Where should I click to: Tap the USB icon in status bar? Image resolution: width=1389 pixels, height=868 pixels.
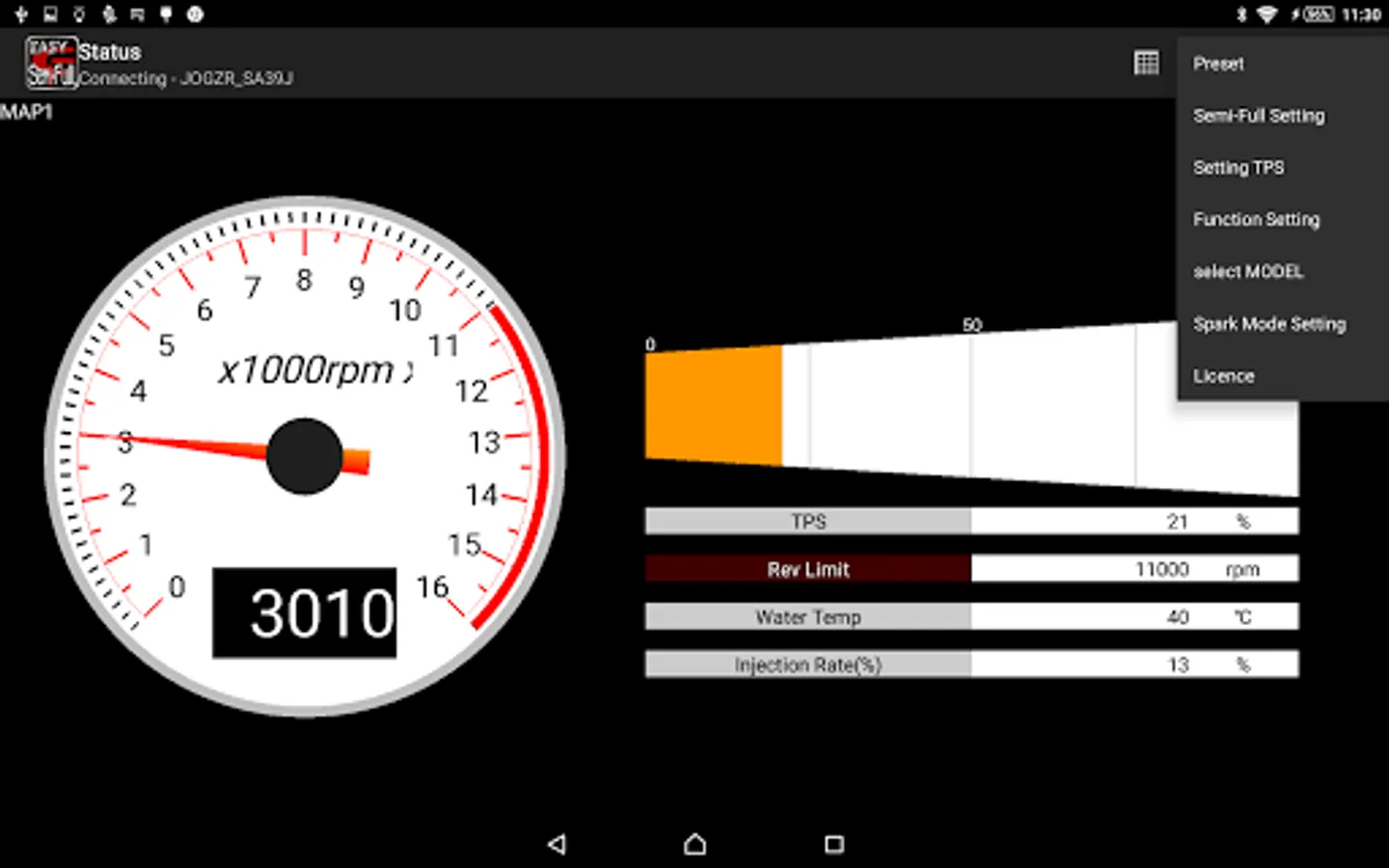pos(21,14)
